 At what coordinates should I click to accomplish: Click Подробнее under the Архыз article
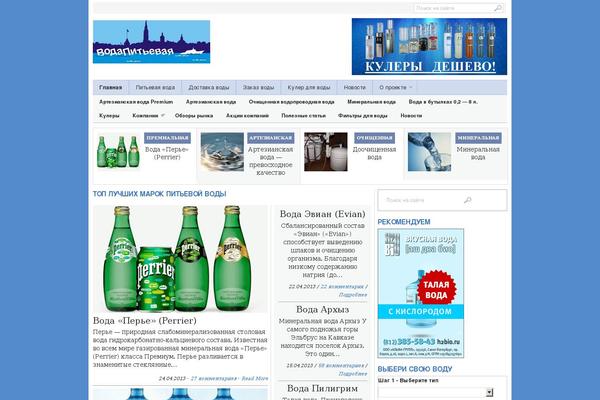[353, 374]
